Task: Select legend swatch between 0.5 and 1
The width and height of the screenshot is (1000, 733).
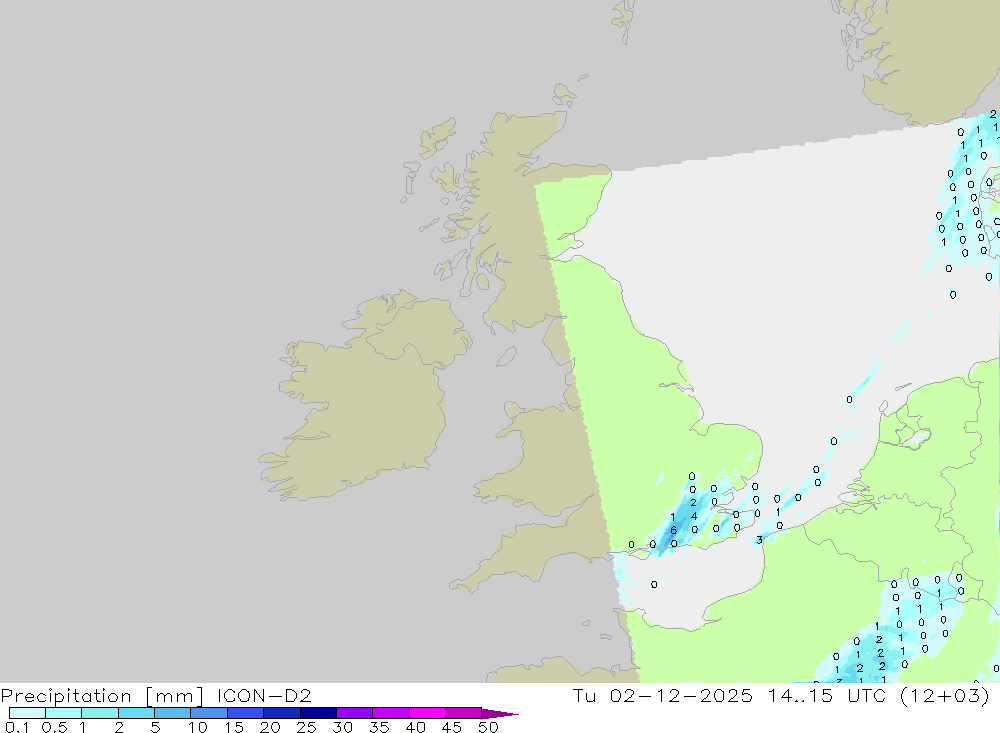Action: pos(64,713)
